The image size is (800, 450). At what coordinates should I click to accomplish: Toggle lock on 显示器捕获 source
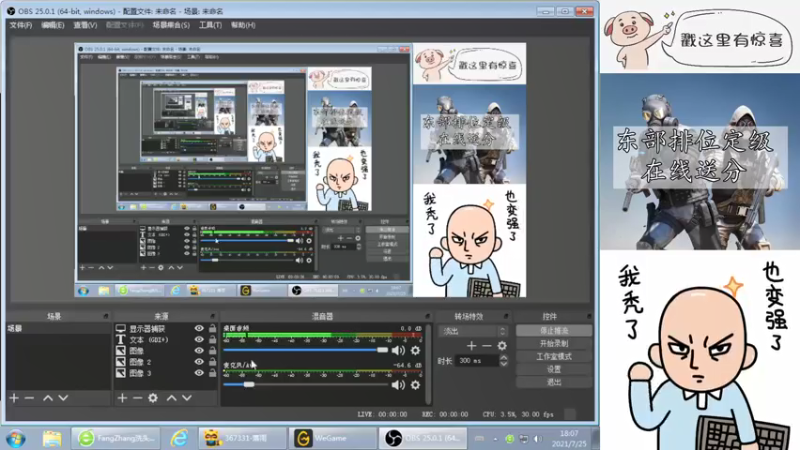(212, 329)
